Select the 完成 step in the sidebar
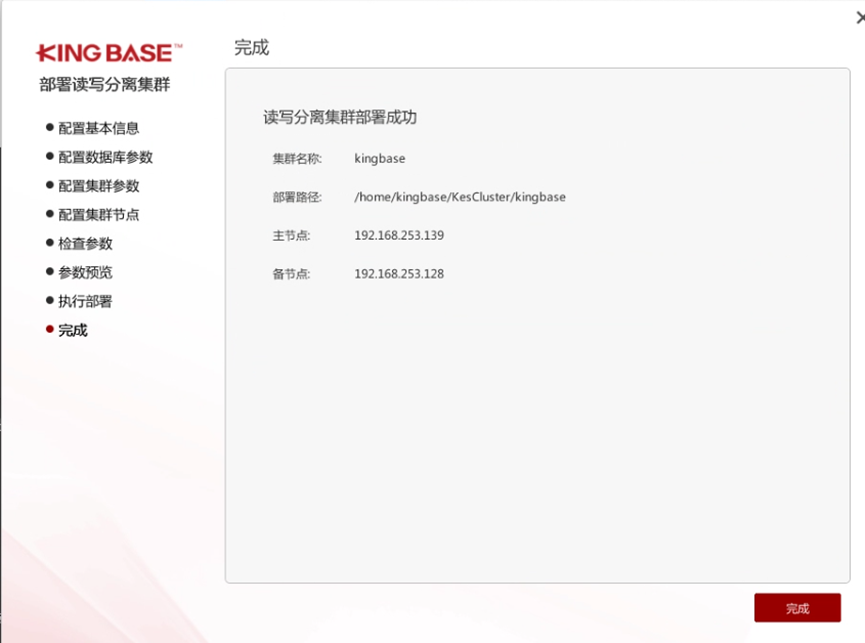The image size is (865, 643). point(72,330)
